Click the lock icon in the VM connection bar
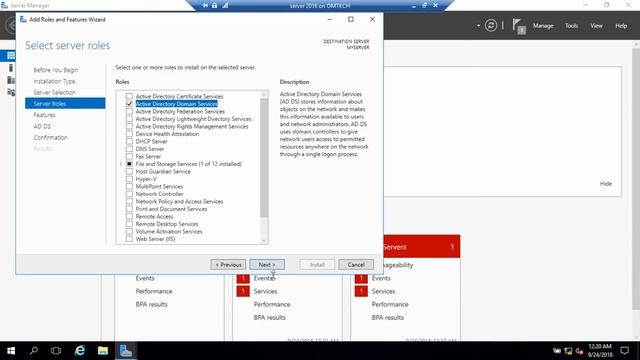640x360 pixels. coord(214,5)
